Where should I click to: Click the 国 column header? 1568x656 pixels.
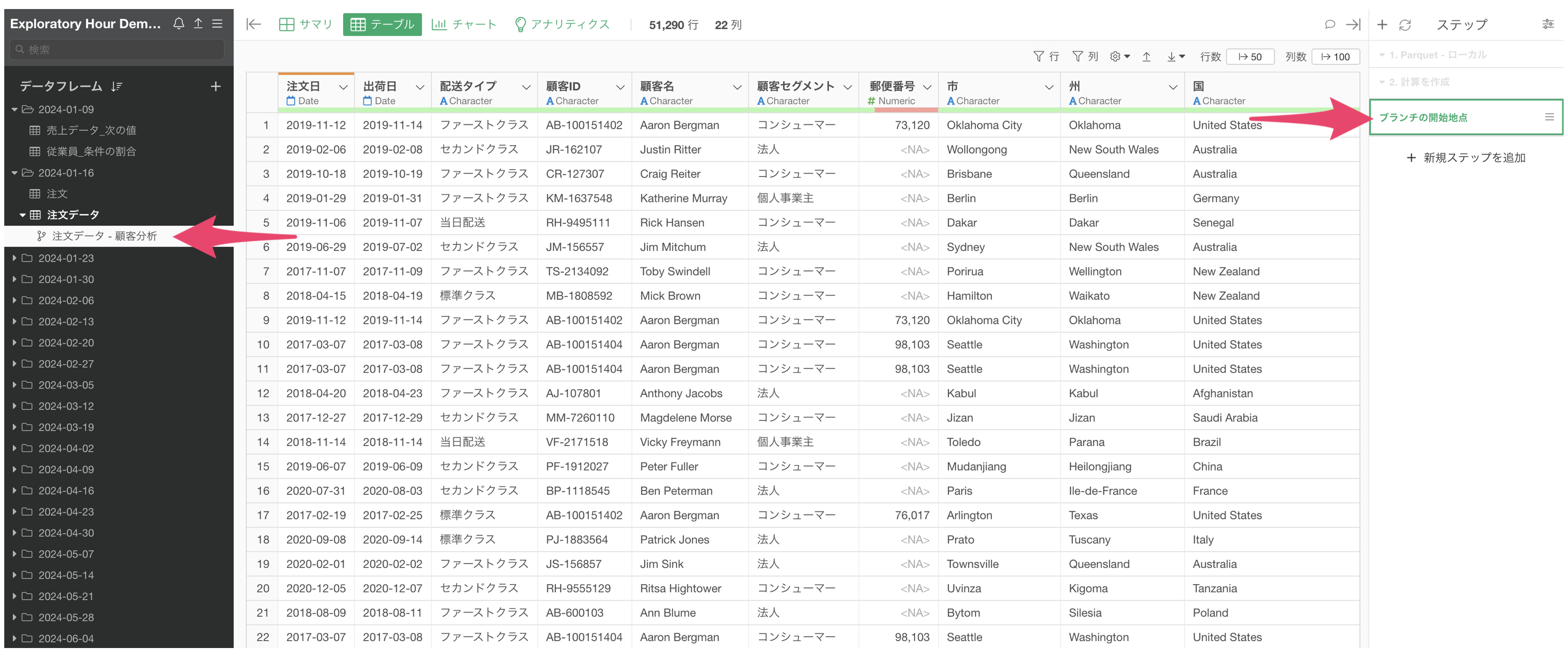click(1272, 92)
